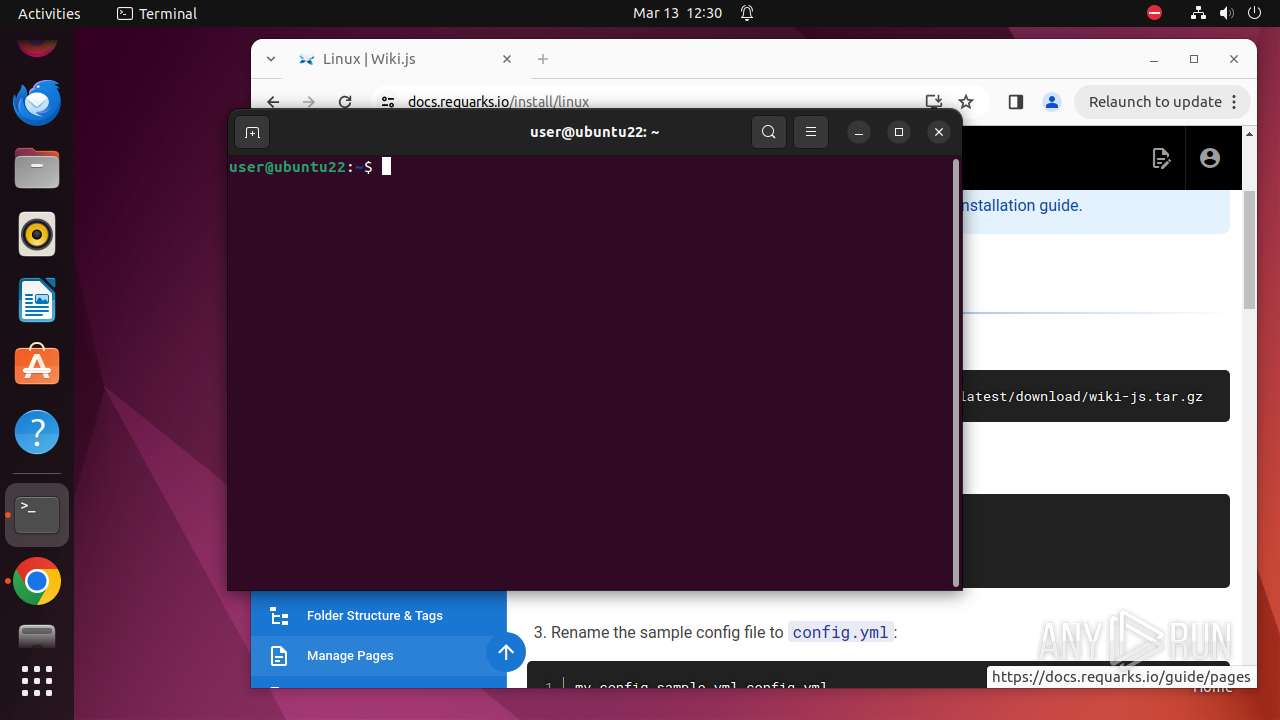Show Applications grid
Image resolution: width=1280 pixels, height=720 pixels.
(x=37, y=681)
